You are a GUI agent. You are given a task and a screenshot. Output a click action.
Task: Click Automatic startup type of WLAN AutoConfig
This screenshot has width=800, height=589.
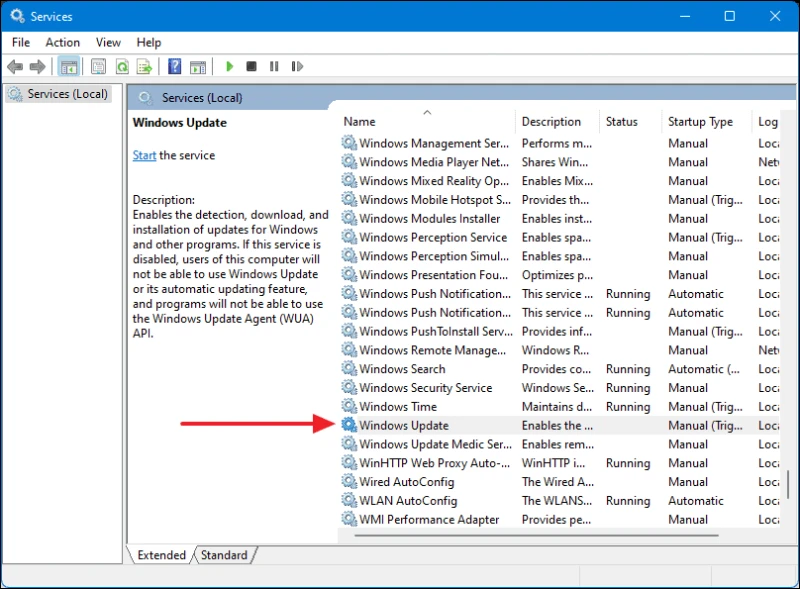click(x=696, y=501)
